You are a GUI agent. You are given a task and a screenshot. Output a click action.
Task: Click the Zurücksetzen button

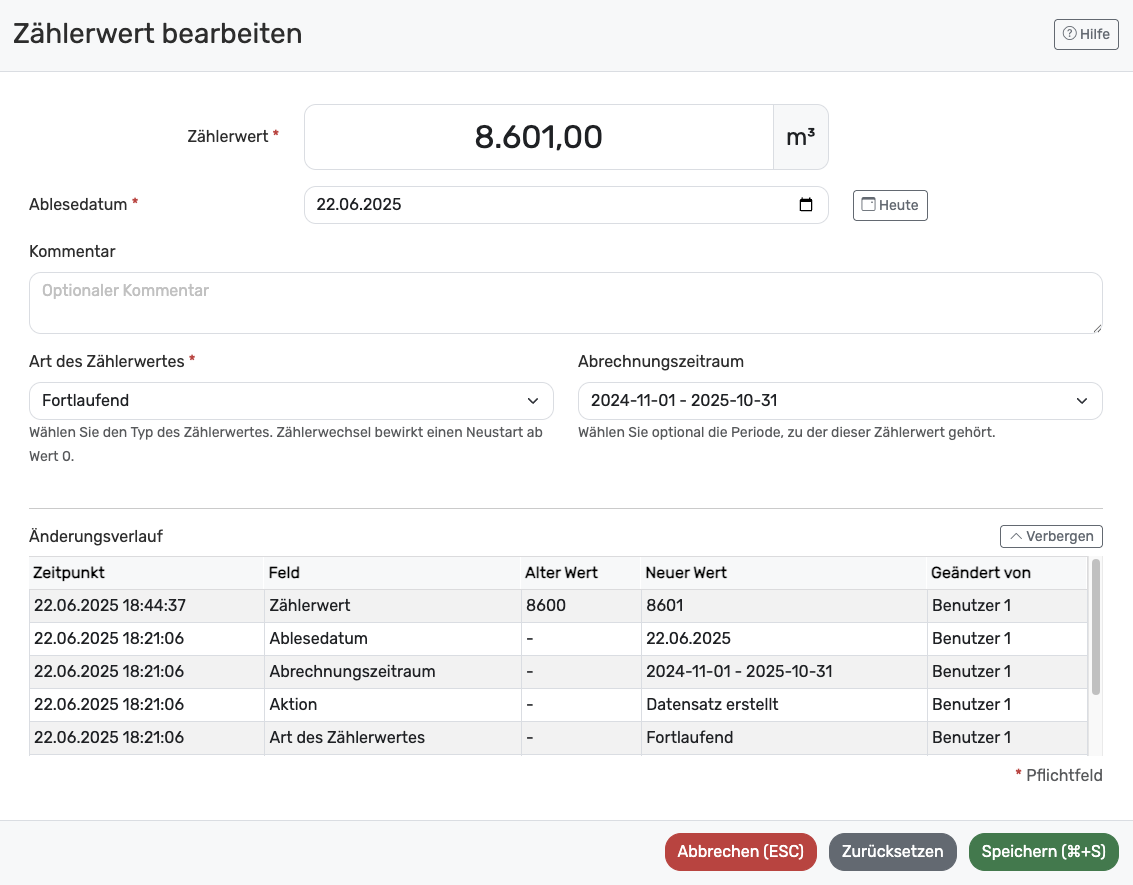point(892,852)
